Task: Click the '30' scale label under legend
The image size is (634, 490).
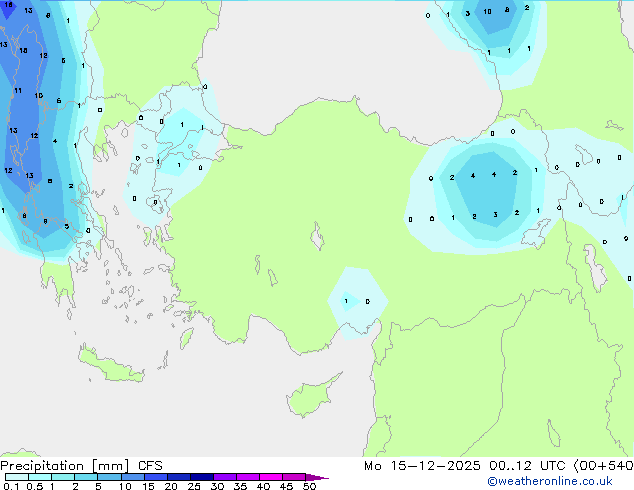Action: tap(217, 486)
